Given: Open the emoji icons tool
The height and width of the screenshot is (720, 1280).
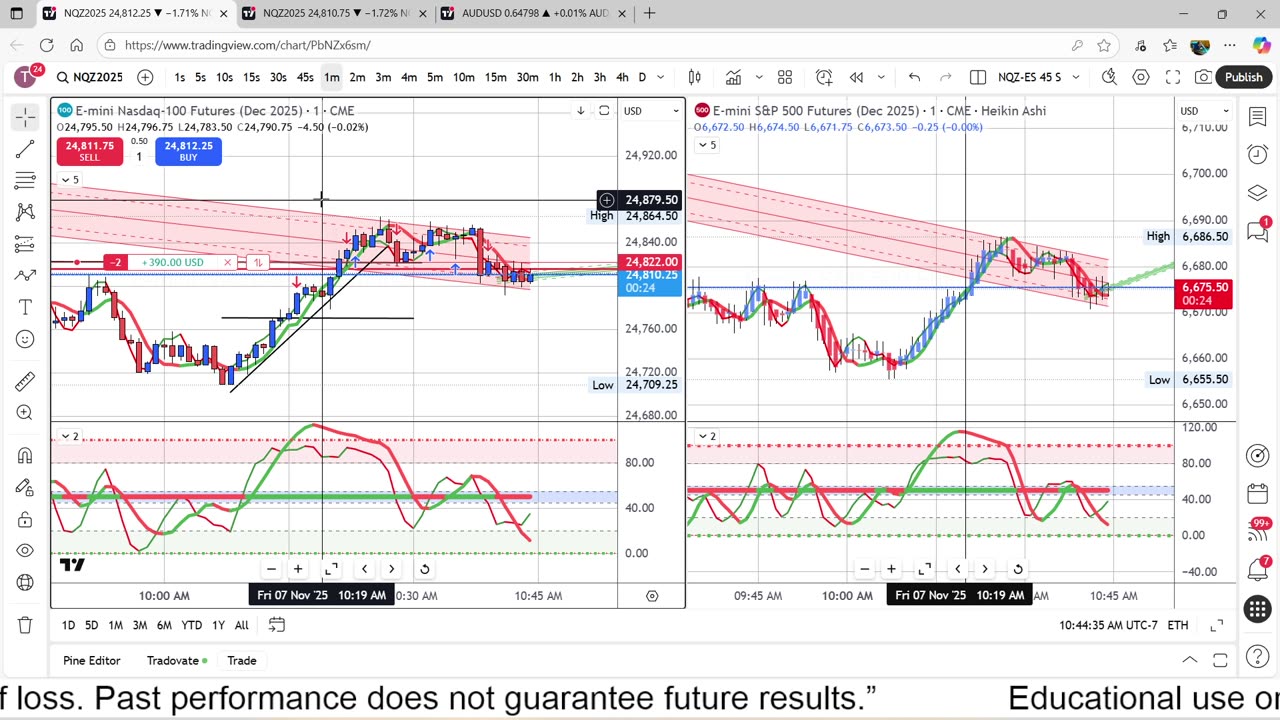Looking at the screenshot, I should point(25,339).
